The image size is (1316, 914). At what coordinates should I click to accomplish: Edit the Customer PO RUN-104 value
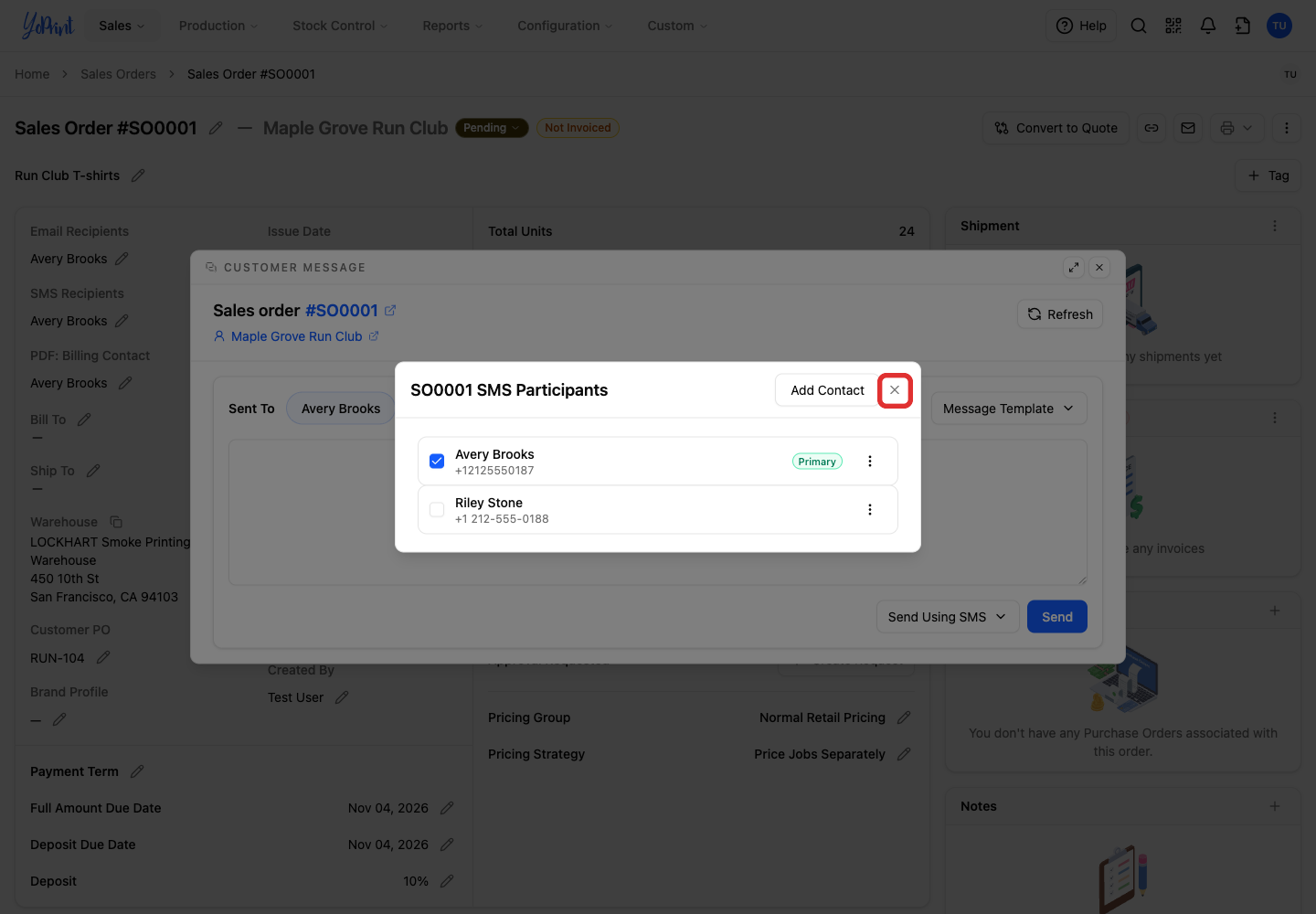point(103,658)
